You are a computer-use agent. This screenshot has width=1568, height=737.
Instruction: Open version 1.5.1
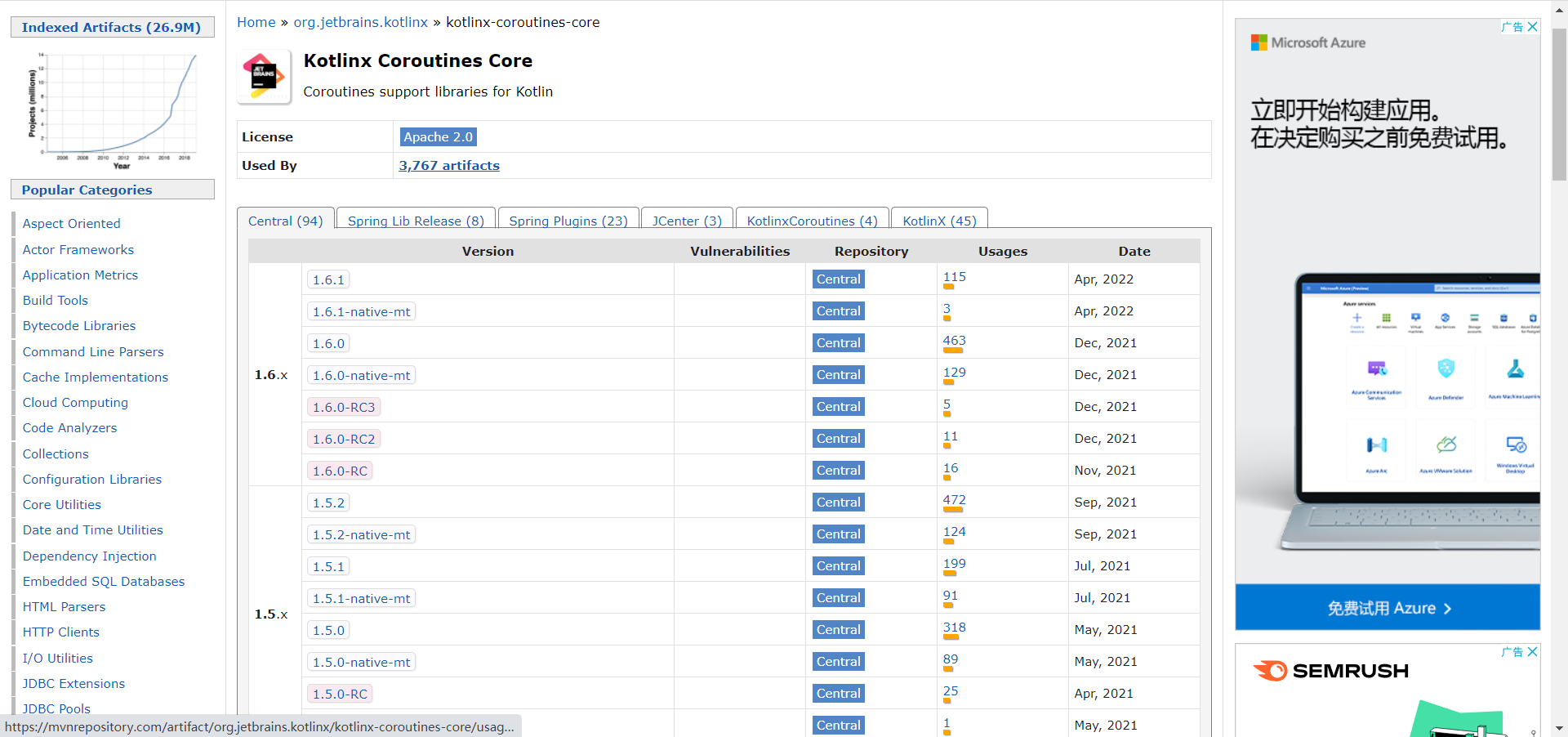(x=328, y=566)
